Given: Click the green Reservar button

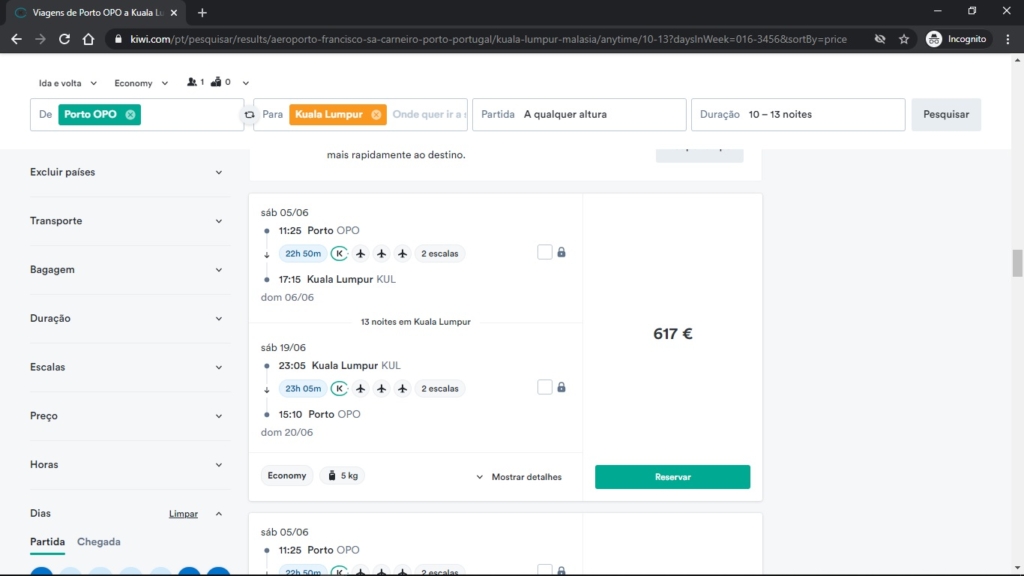Looking at the screenshot, I should (672, 477).
